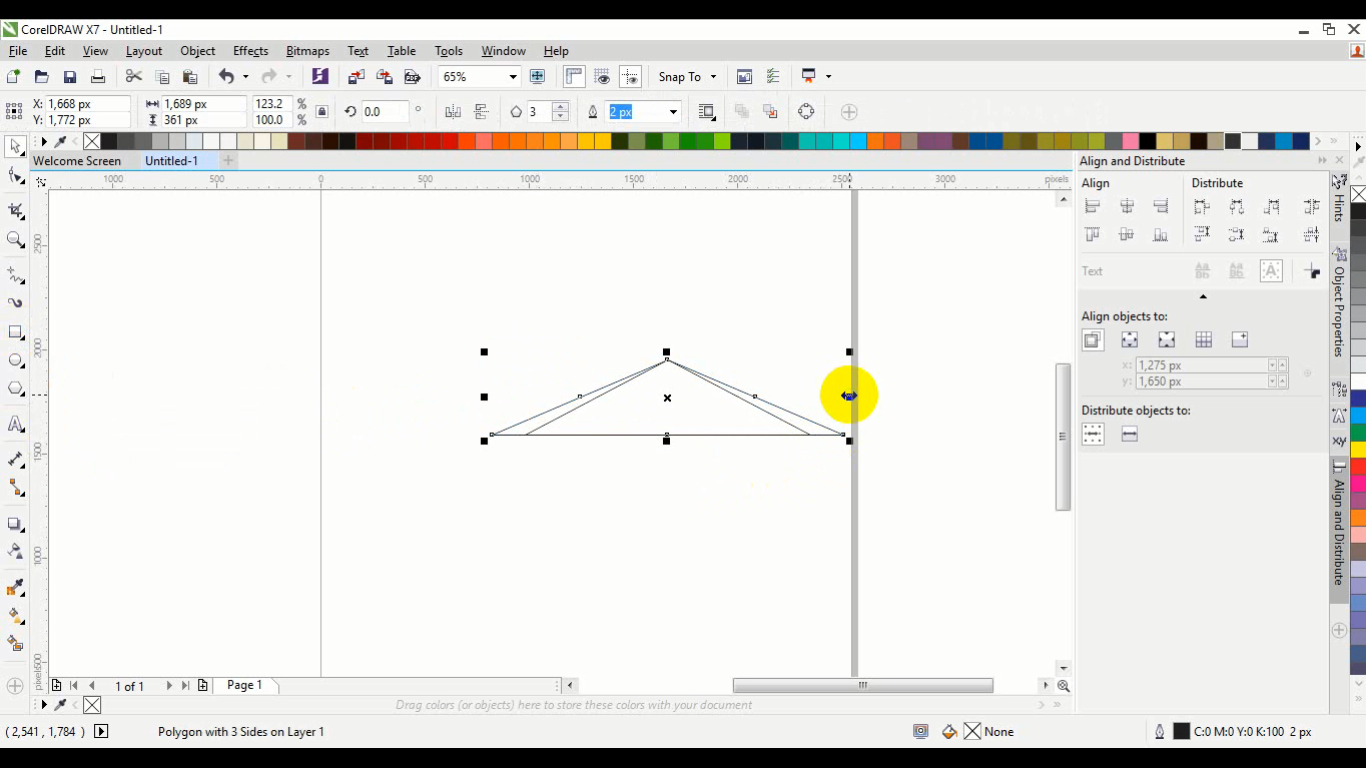The image size is (1366, 768).
Task: Click the Page 1 tab
Action: pyautogui.click(x=245, y=686)
